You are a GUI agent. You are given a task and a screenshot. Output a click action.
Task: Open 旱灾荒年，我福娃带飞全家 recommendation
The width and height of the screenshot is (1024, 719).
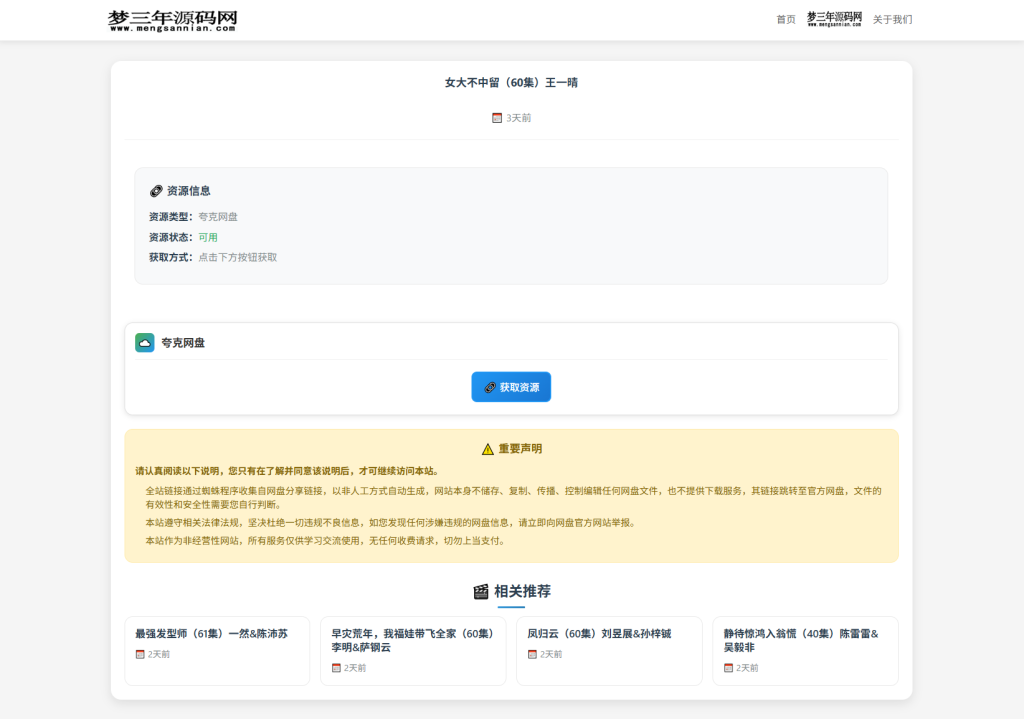tap(413, 650)
